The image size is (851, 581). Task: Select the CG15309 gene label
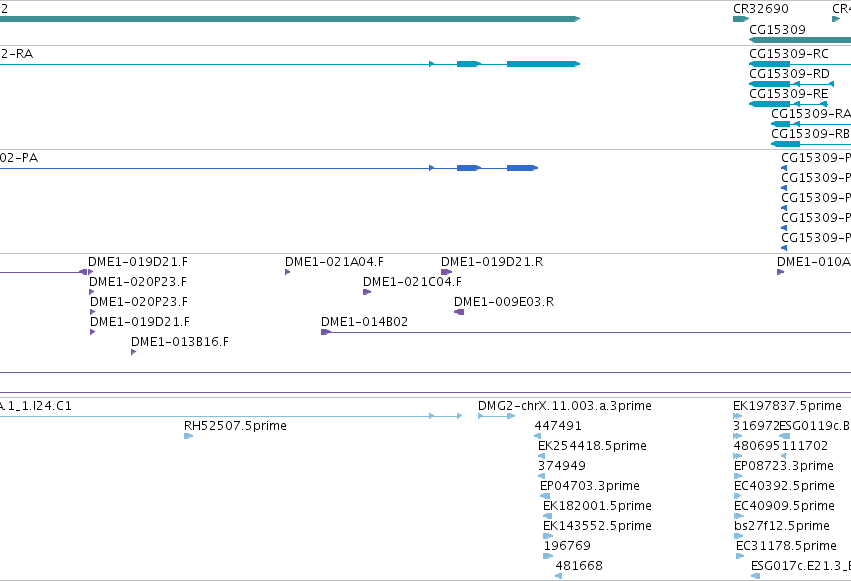pos(777,29)
